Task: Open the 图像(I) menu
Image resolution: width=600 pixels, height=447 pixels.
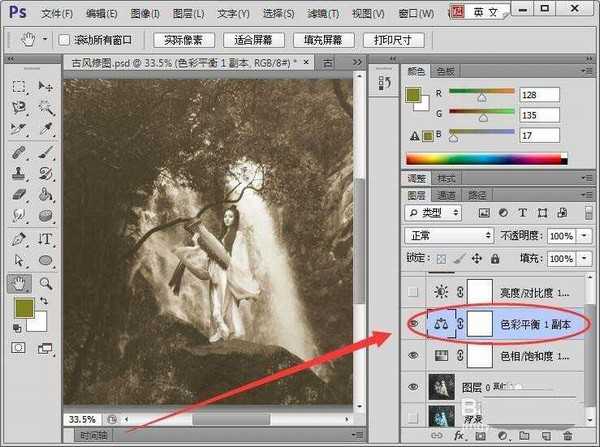Action: click(146, 14)
